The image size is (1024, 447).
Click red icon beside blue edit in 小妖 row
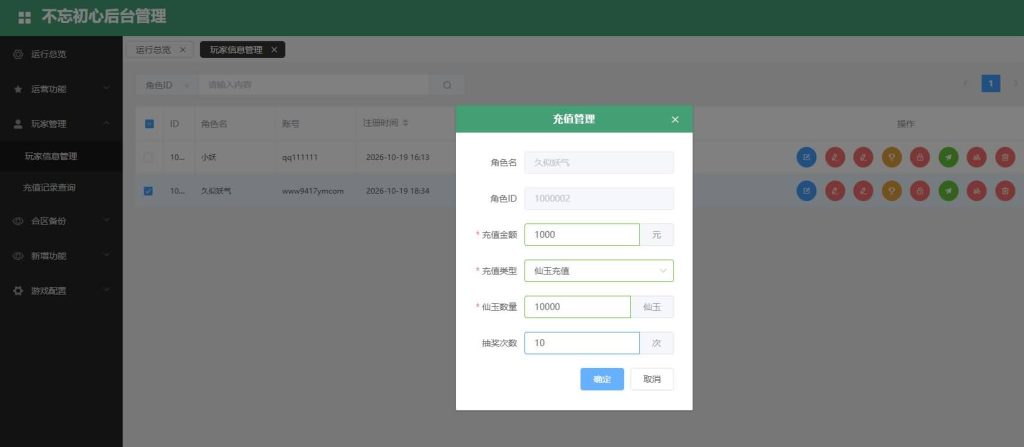[835, 157]
